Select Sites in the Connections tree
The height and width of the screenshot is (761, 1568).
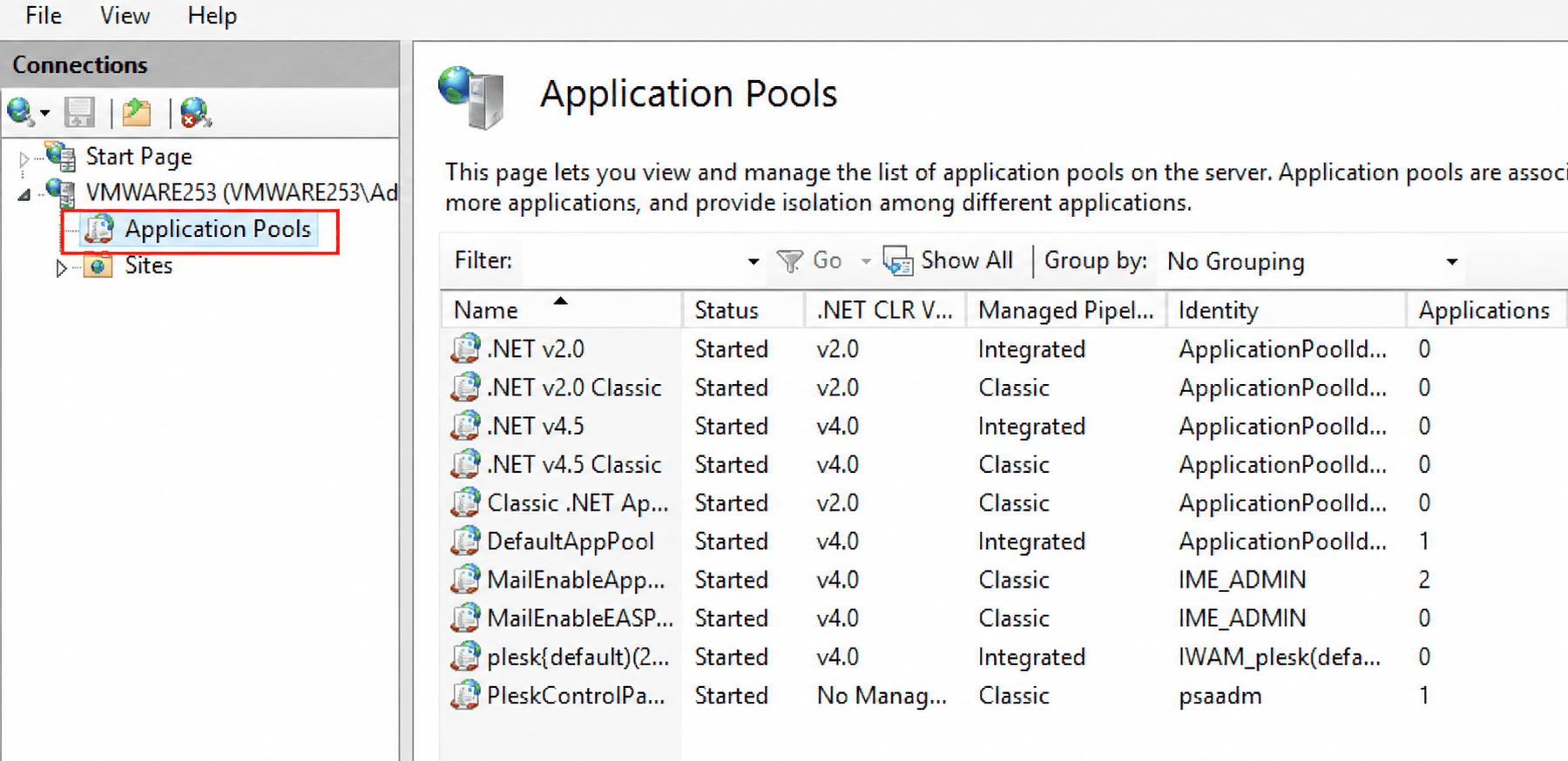click(x=148, y=266)
